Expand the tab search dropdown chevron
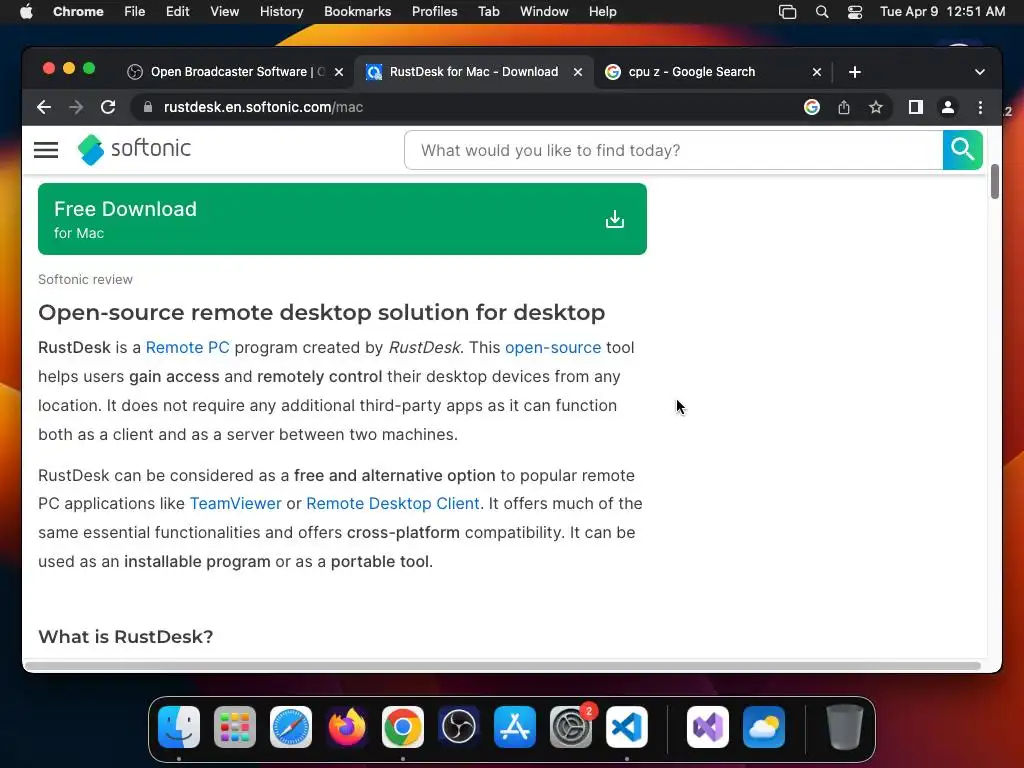This screenshot has width=1024, height=768. point(980,72)
